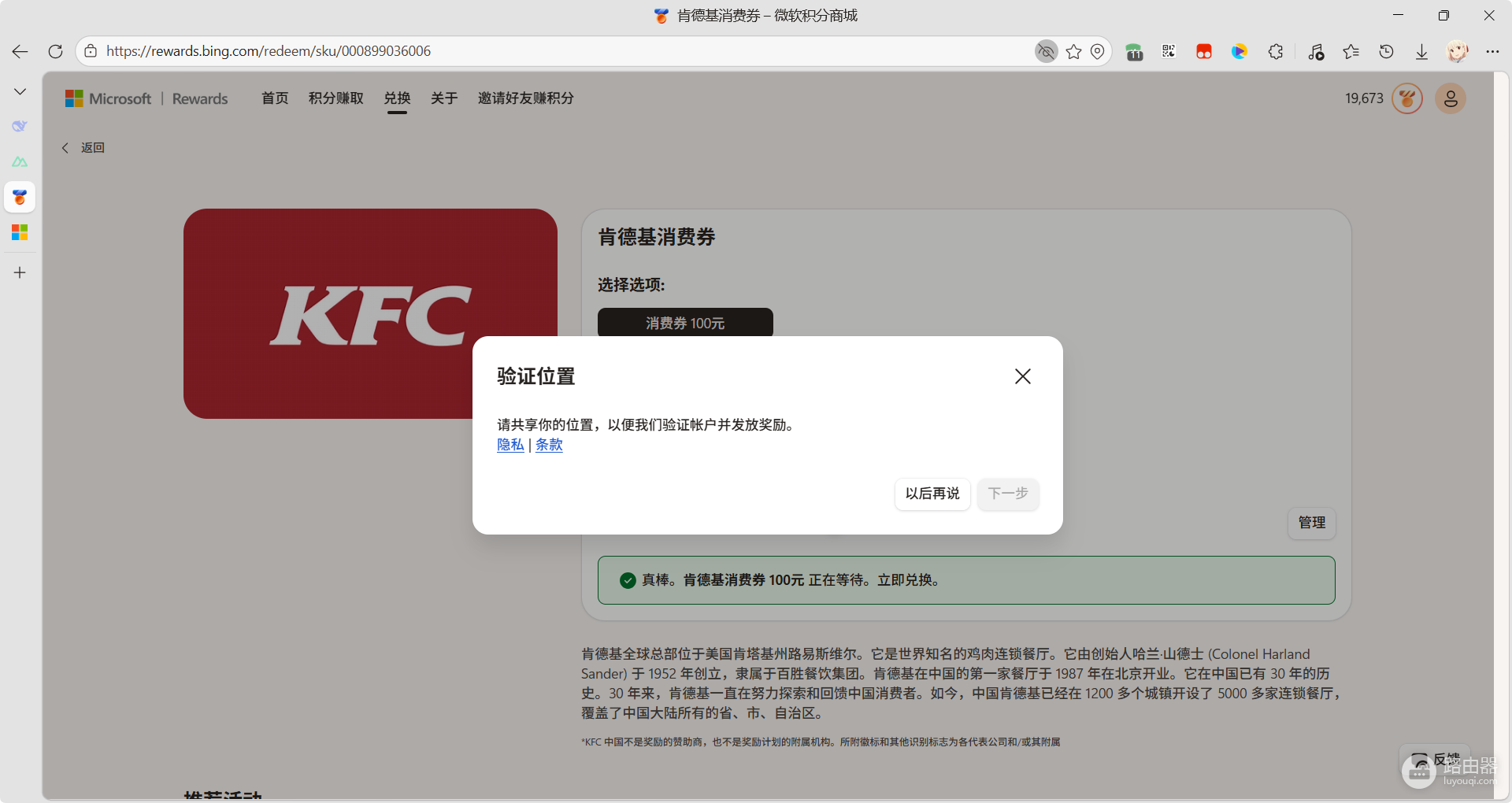Switch to the Microsoft logo sidebar tab
The image size is (1512, 803).
click(20, 232)
